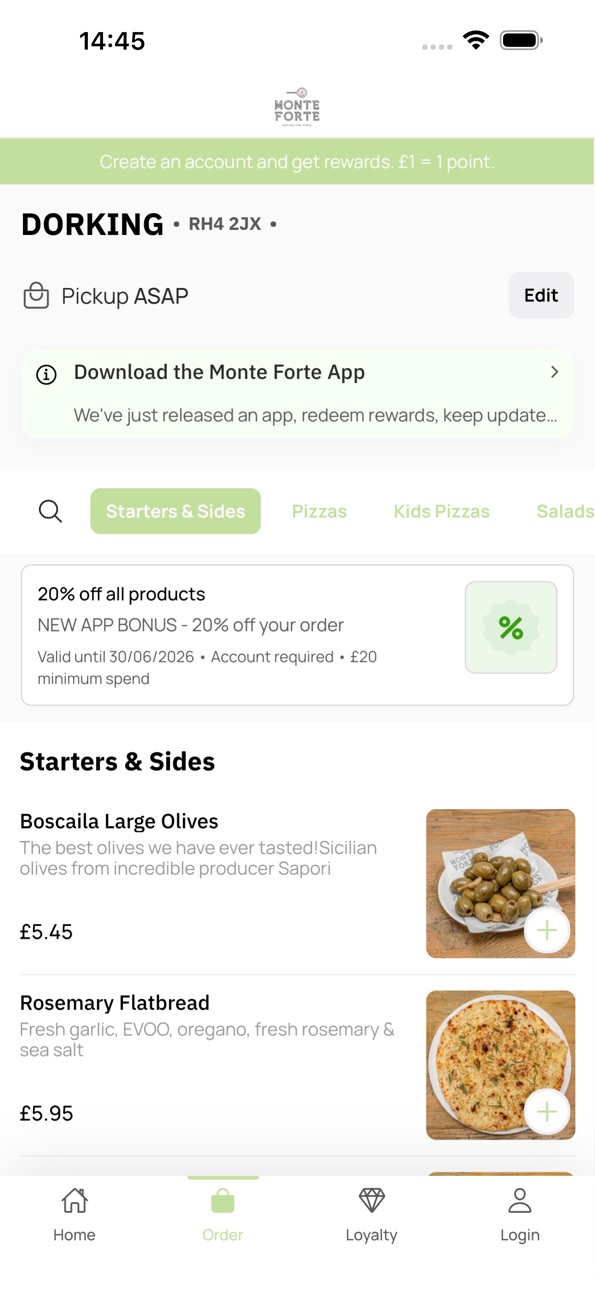Edit the Pickup ASAP setting

coord(541,295)
